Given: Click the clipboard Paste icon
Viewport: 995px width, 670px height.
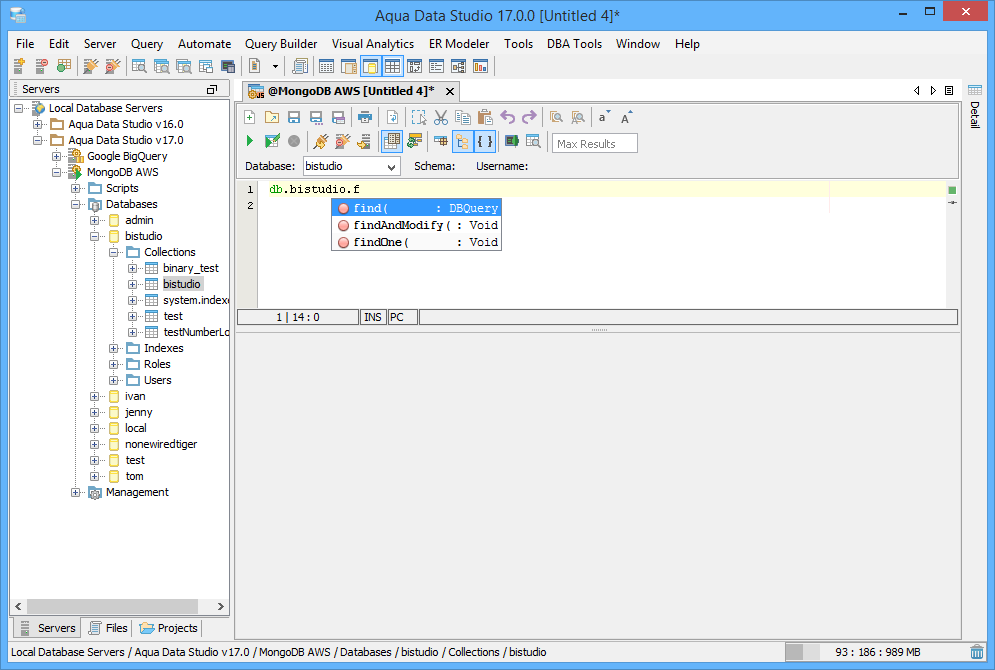Looking at the screenshot, I should [485, 117].
